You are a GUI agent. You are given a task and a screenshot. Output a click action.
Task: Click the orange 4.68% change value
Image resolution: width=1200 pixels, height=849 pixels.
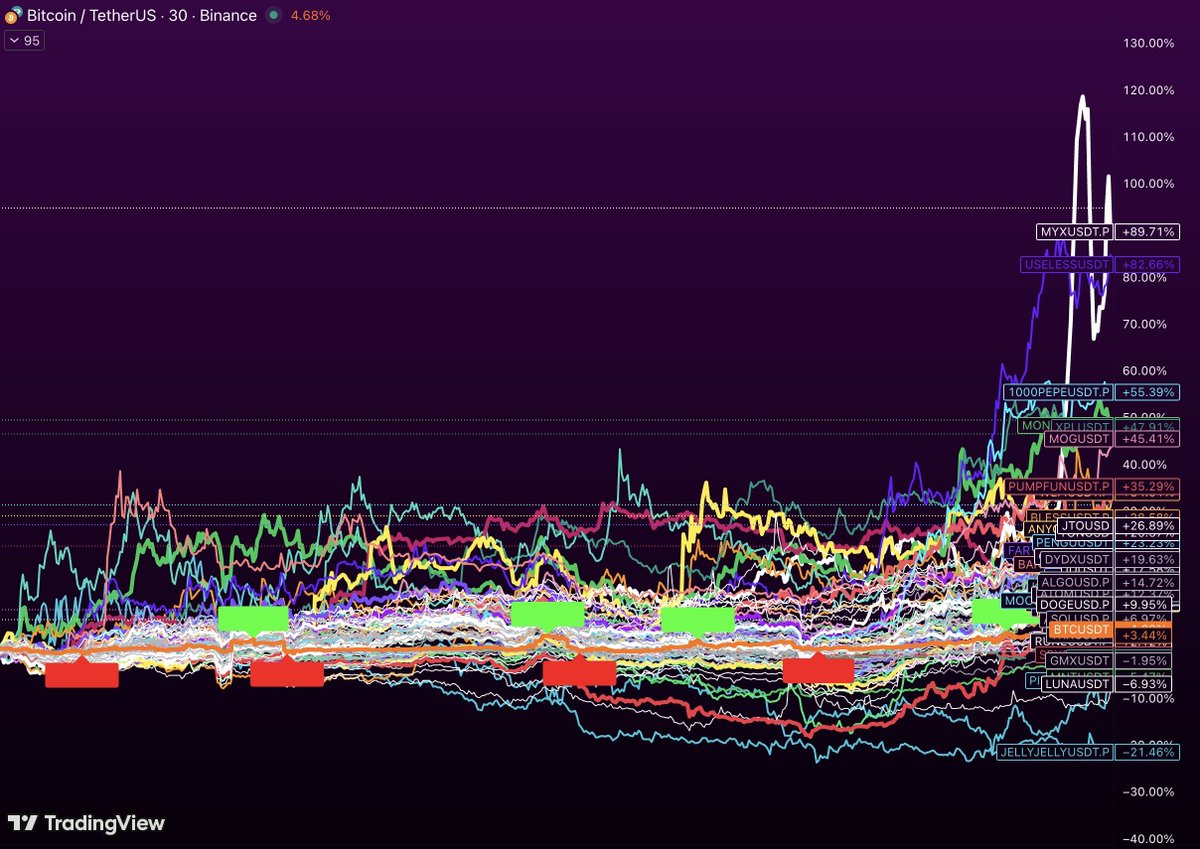point(310,16)
